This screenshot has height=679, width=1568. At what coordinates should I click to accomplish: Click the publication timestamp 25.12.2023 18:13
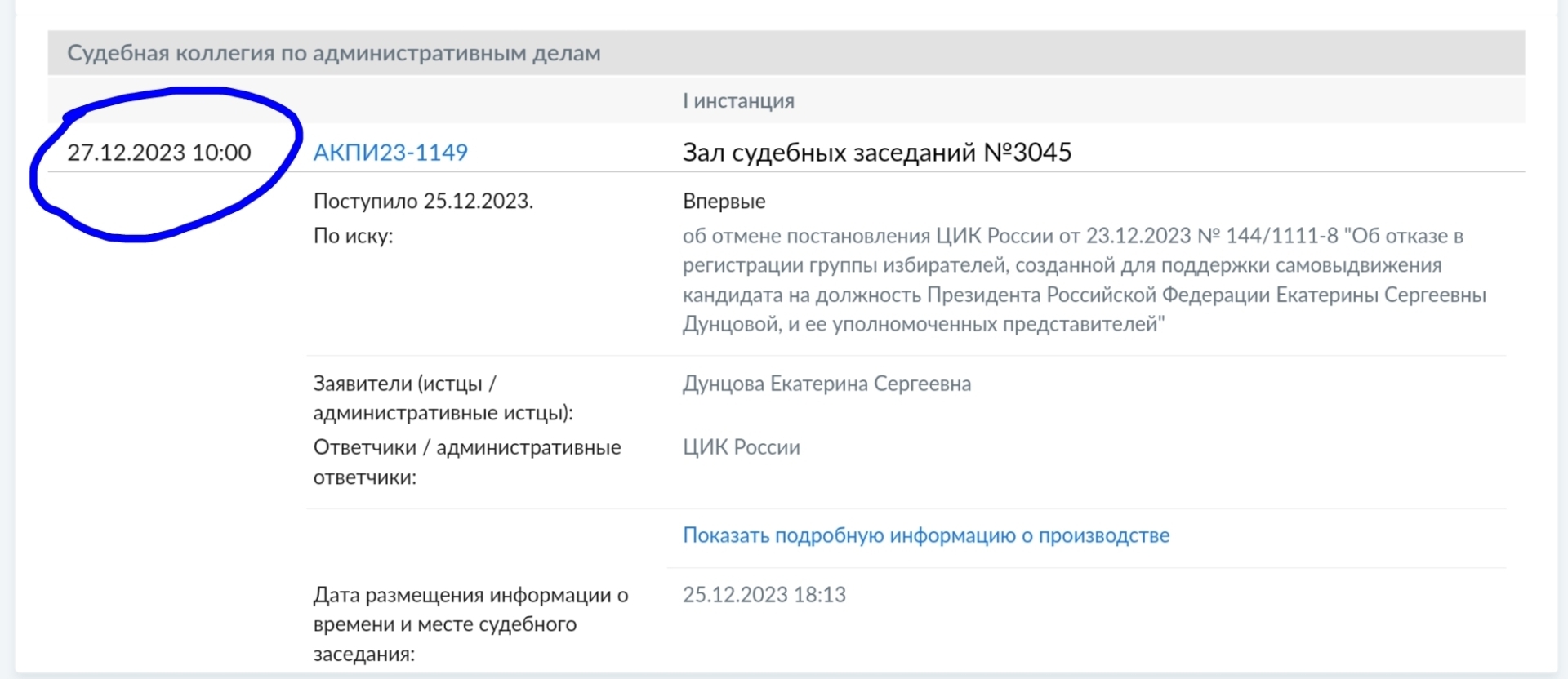(764, 595)
